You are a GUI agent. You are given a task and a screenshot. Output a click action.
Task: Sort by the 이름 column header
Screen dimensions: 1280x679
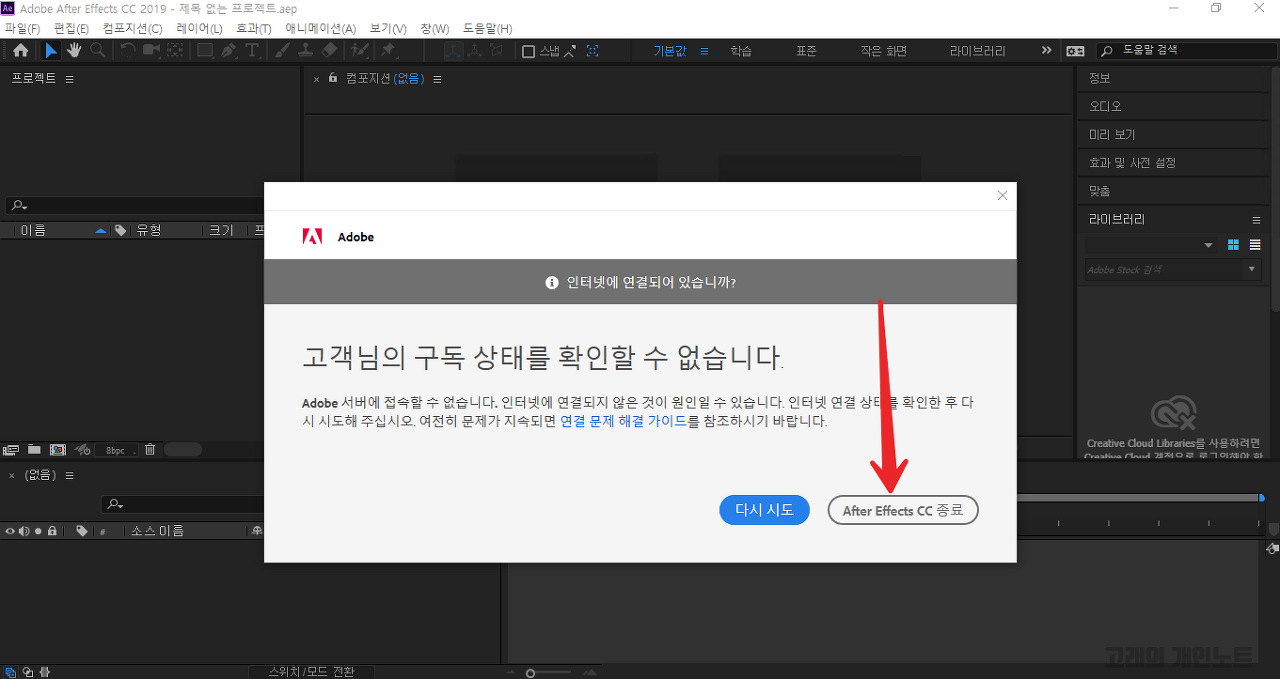34,231
